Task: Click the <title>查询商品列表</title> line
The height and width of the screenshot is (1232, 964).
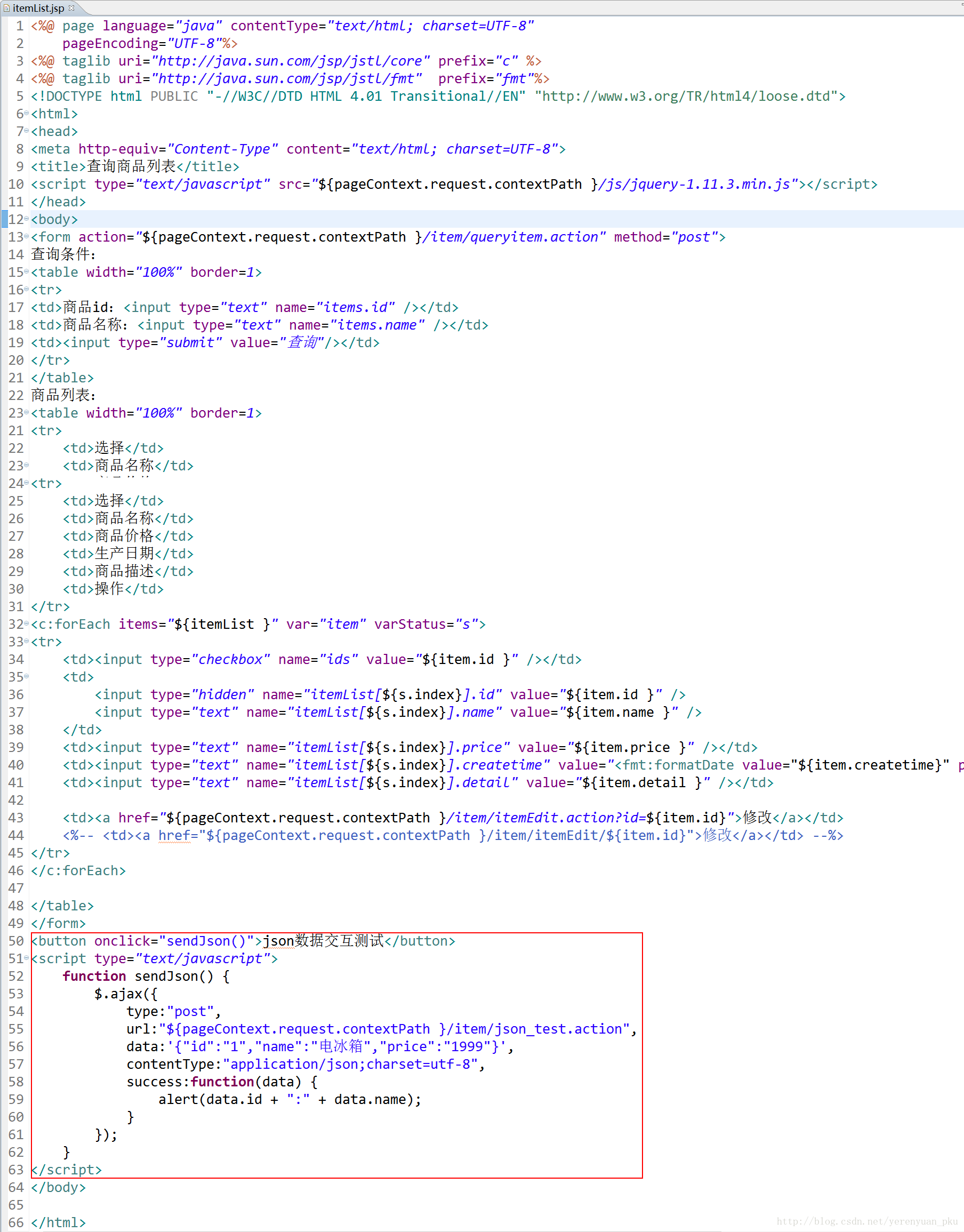Action: (x=135, y=166)
